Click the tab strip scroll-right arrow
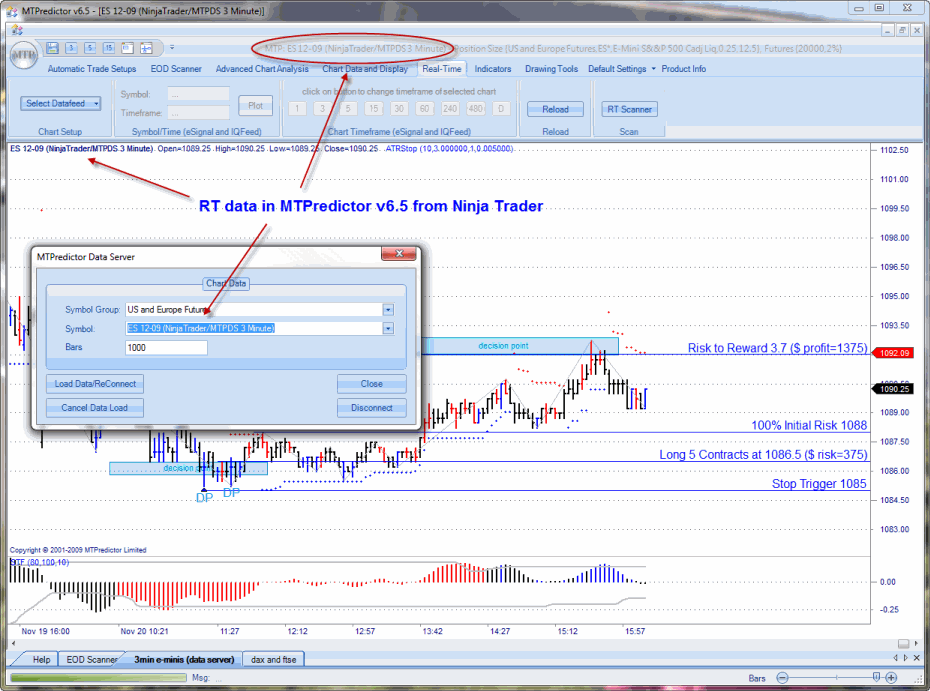Image resolution: width=930 pixels, height=691 pixels. [906, 658]
